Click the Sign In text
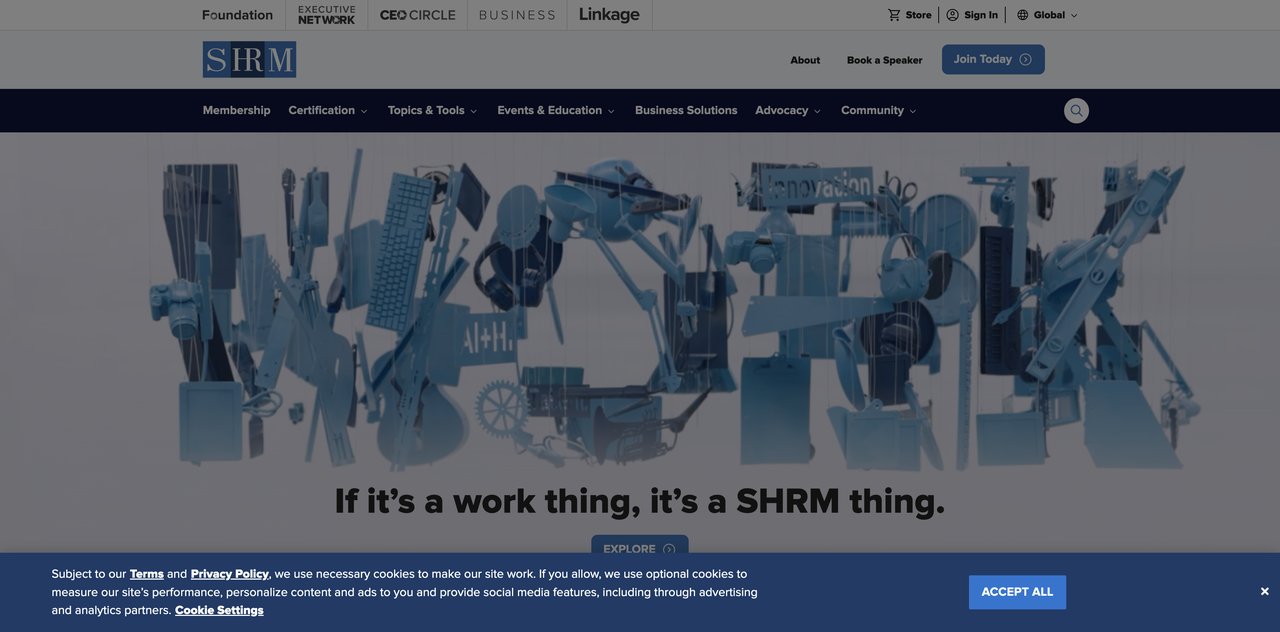This screenshot has width=1280, height=632. (x=981, y=15)
